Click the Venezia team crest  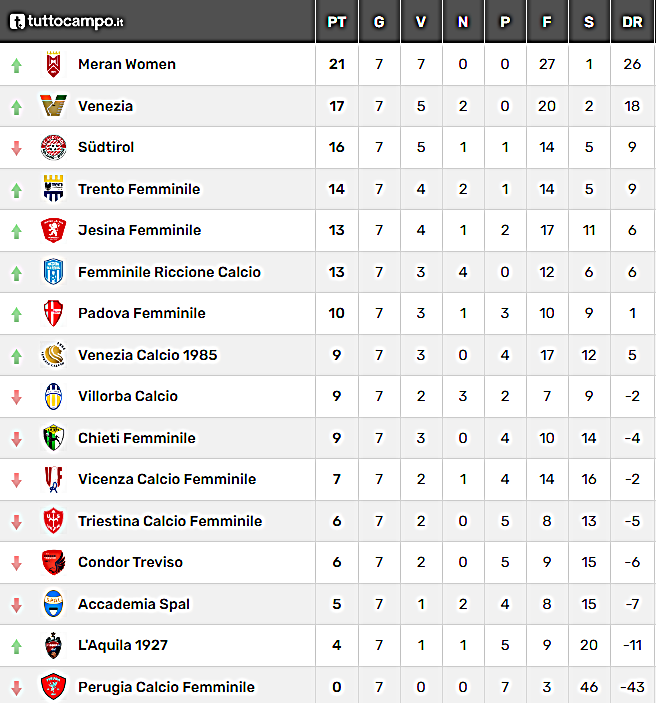coord(53,106)
